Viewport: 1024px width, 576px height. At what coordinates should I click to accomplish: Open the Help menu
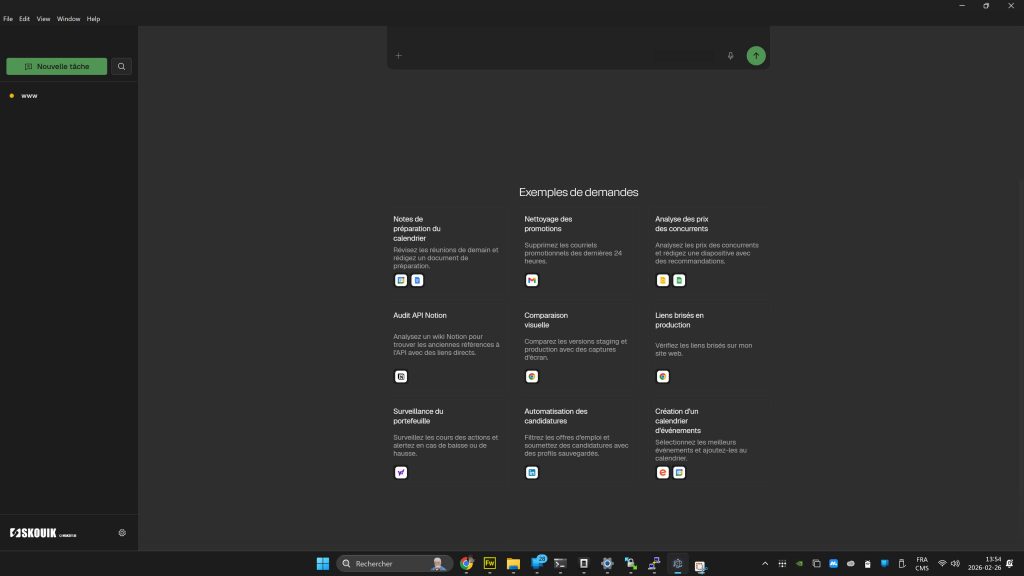pyautogui.click(x=93, y=19)
